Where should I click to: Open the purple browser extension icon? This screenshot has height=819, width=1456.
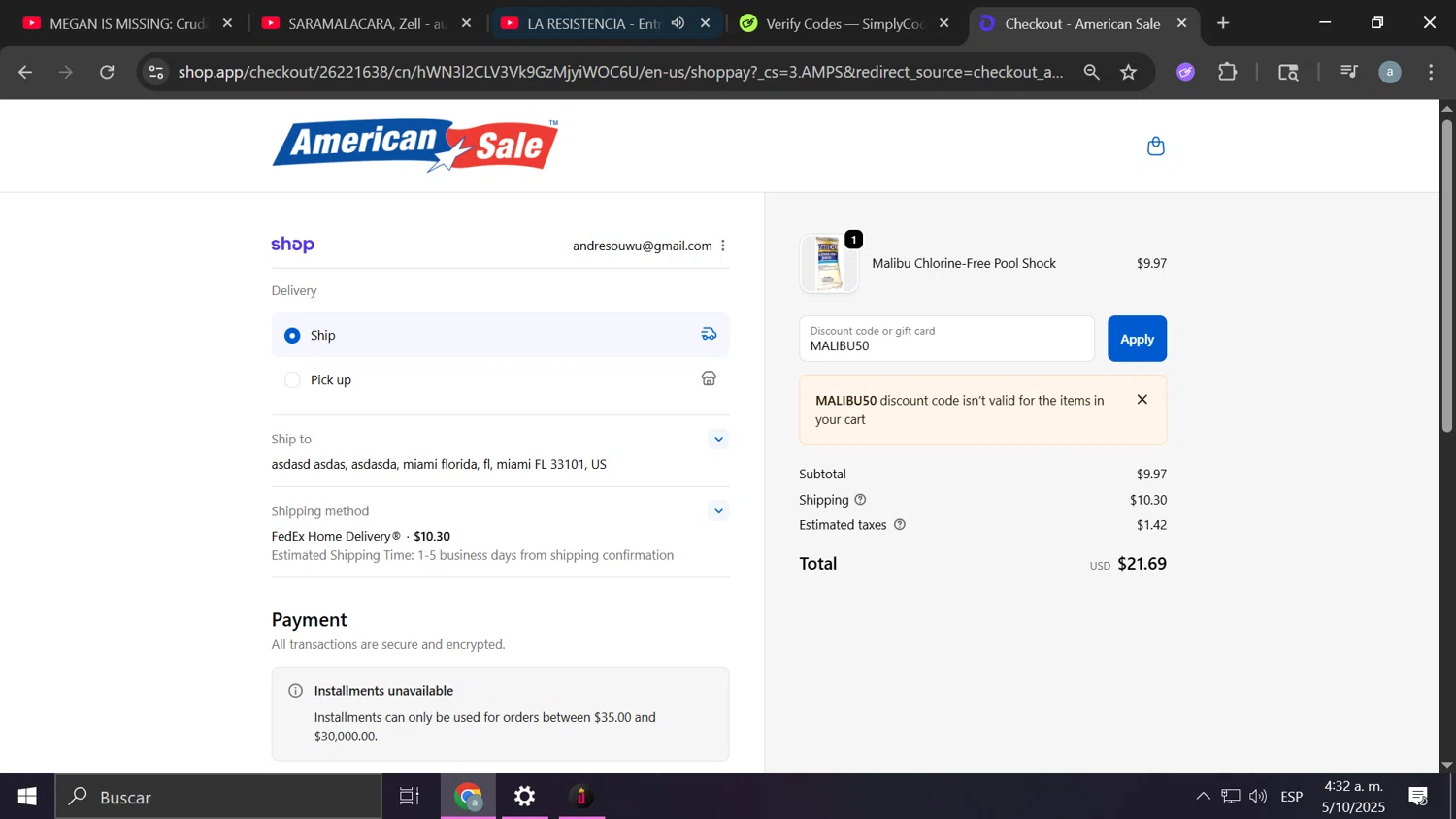click(x=1185, y=72)
